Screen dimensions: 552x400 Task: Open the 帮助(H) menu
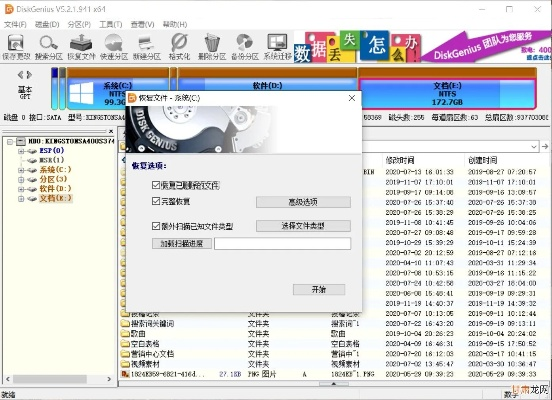175,24
